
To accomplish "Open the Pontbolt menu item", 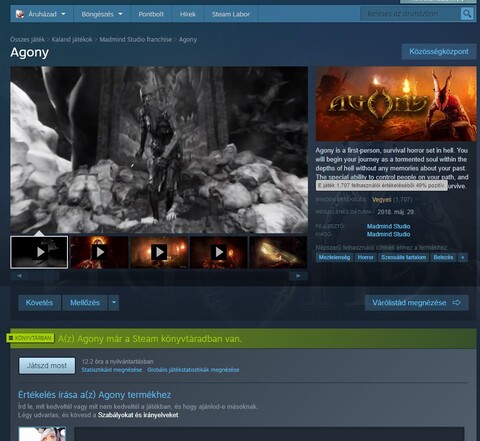I will [151, 14].
